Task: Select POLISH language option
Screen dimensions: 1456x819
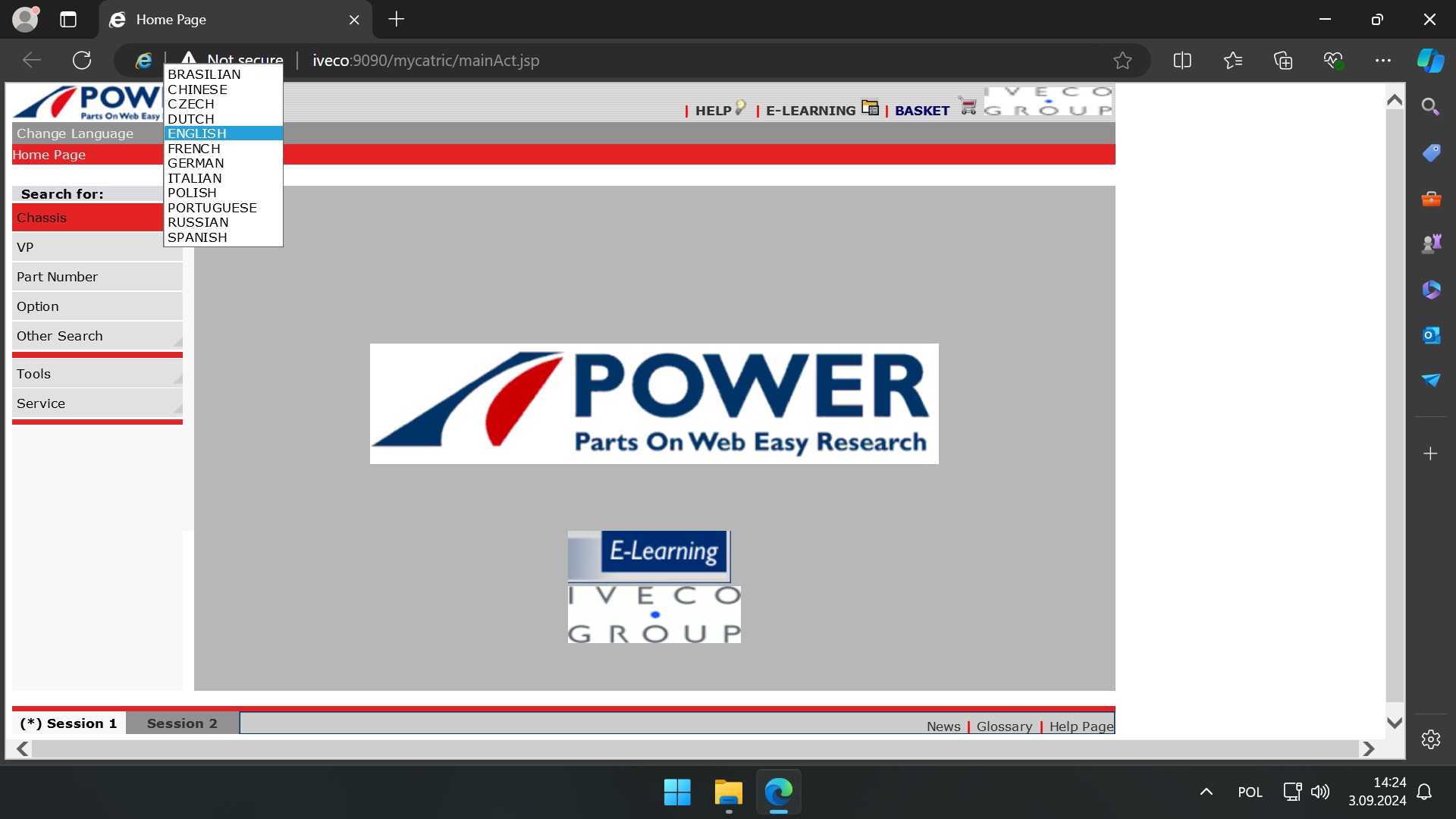Action: pos(223,193)
